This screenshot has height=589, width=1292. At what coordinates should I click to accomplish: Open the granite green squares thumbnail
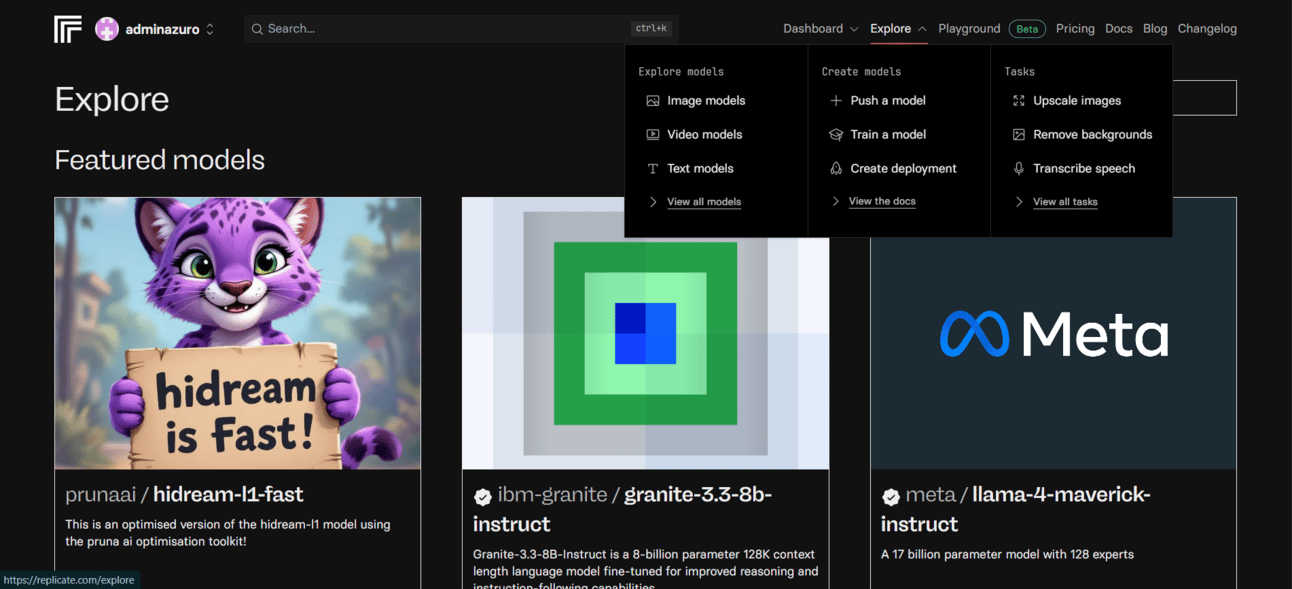tap(645, 333)
